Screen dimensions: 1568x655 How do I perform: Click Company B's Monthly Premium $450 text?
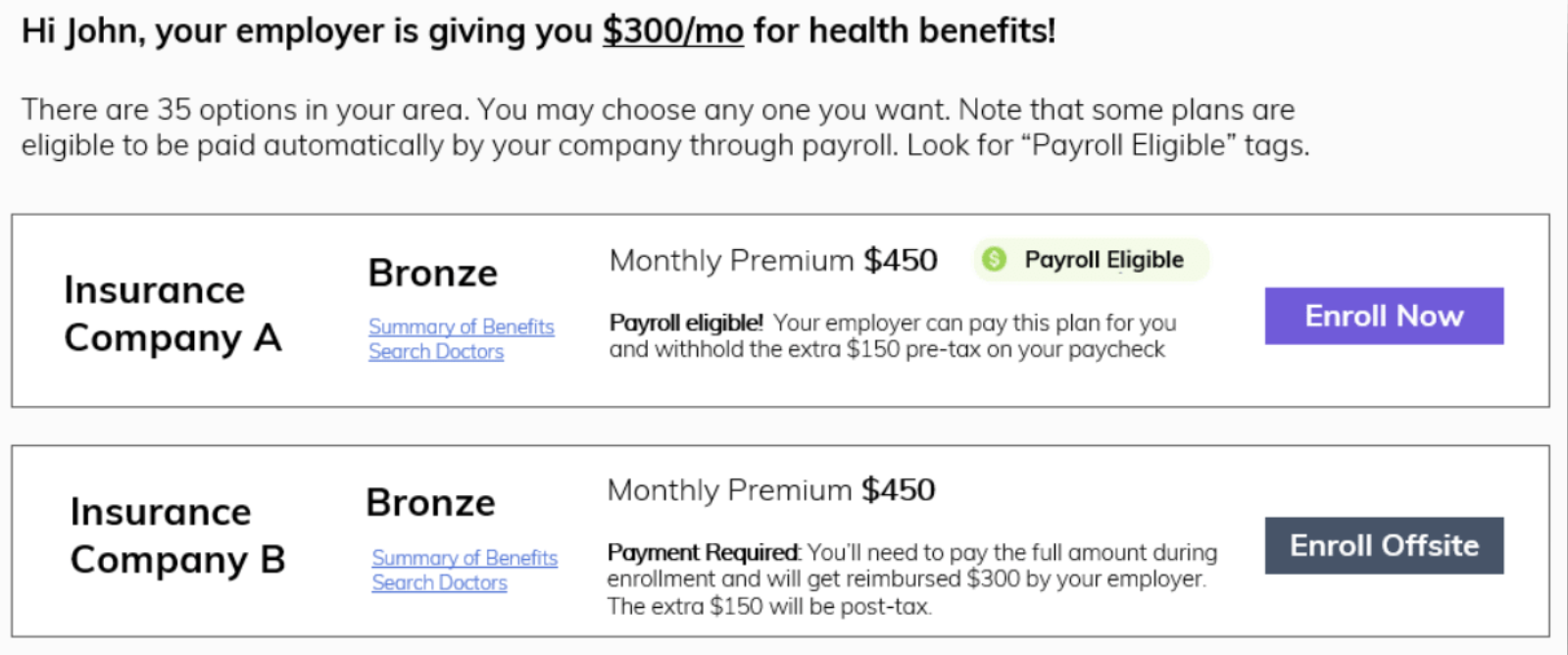tap(771, 490)
